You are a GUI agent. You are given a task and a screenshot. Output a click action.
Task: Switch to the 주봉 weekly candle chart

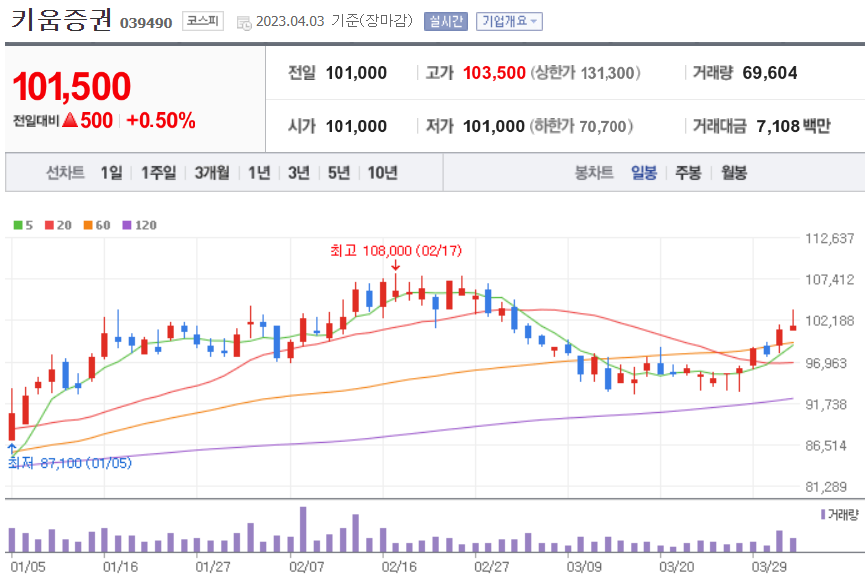[x=688, y=173]
